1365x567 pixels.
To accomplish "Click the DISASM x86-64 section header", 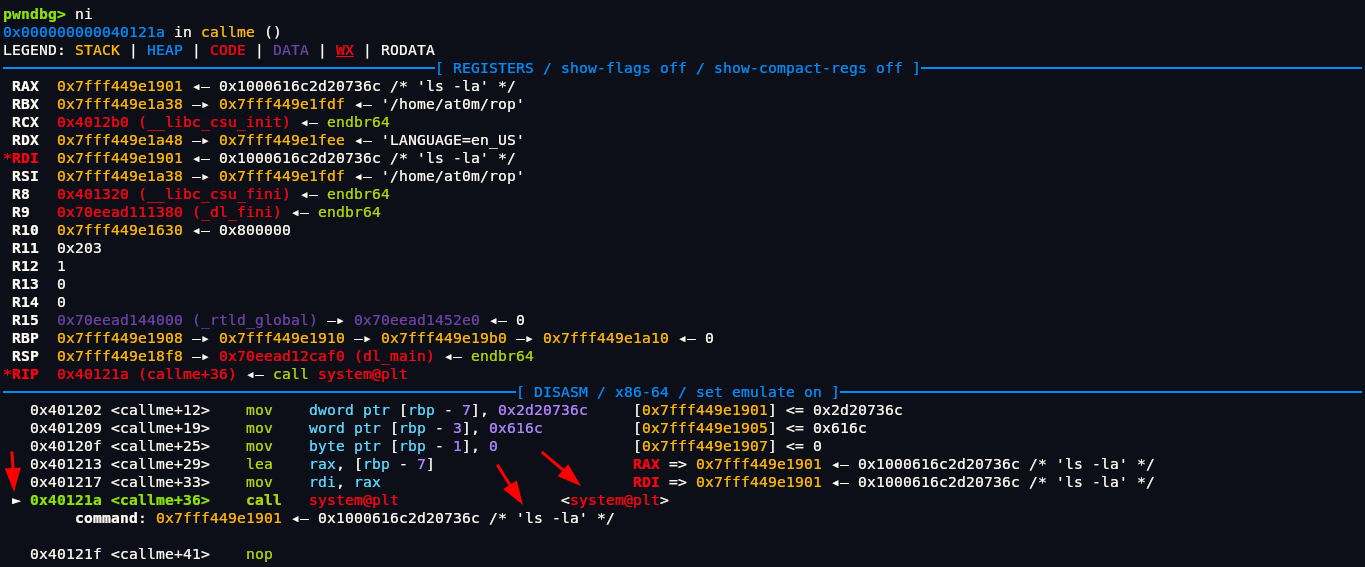I will [678, 392].
